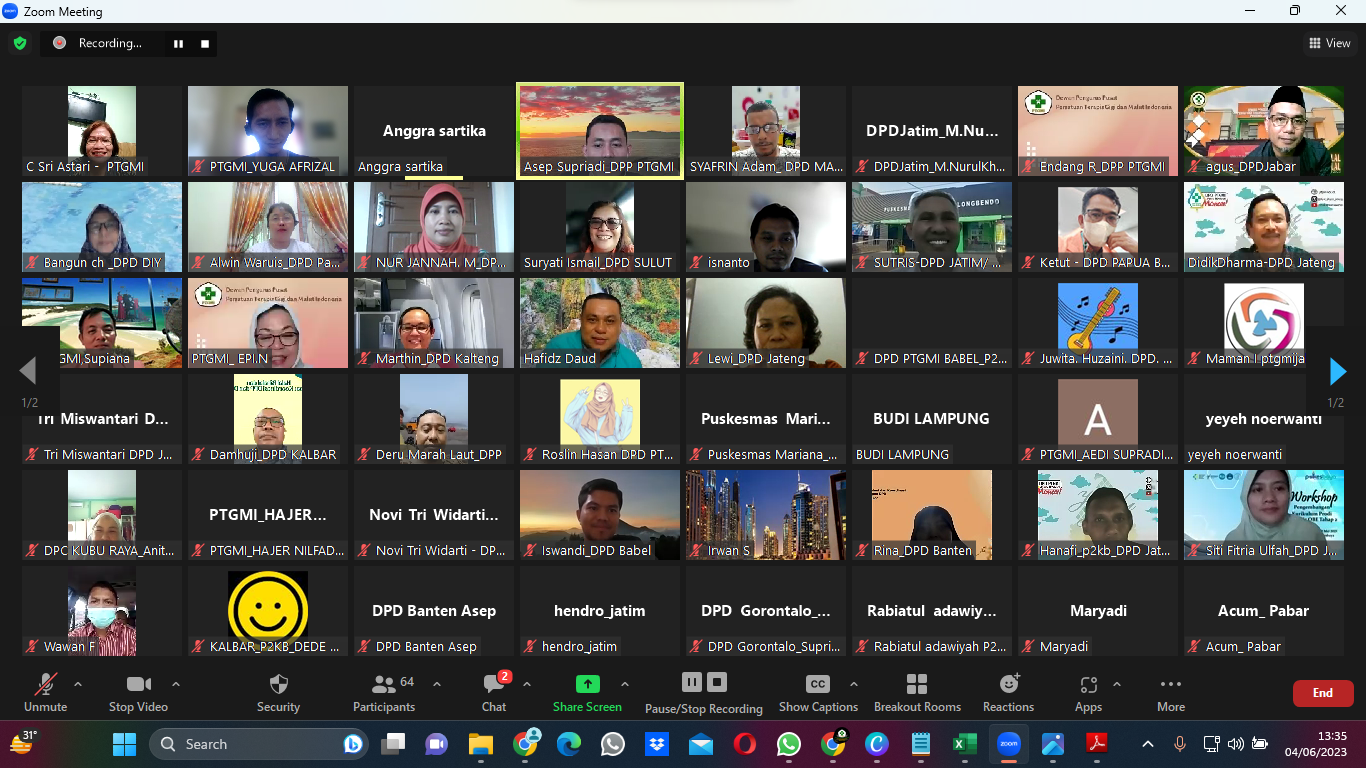1366x768 pixels.
Task: Open volume control in the system tray
Action: [1235, 744]
